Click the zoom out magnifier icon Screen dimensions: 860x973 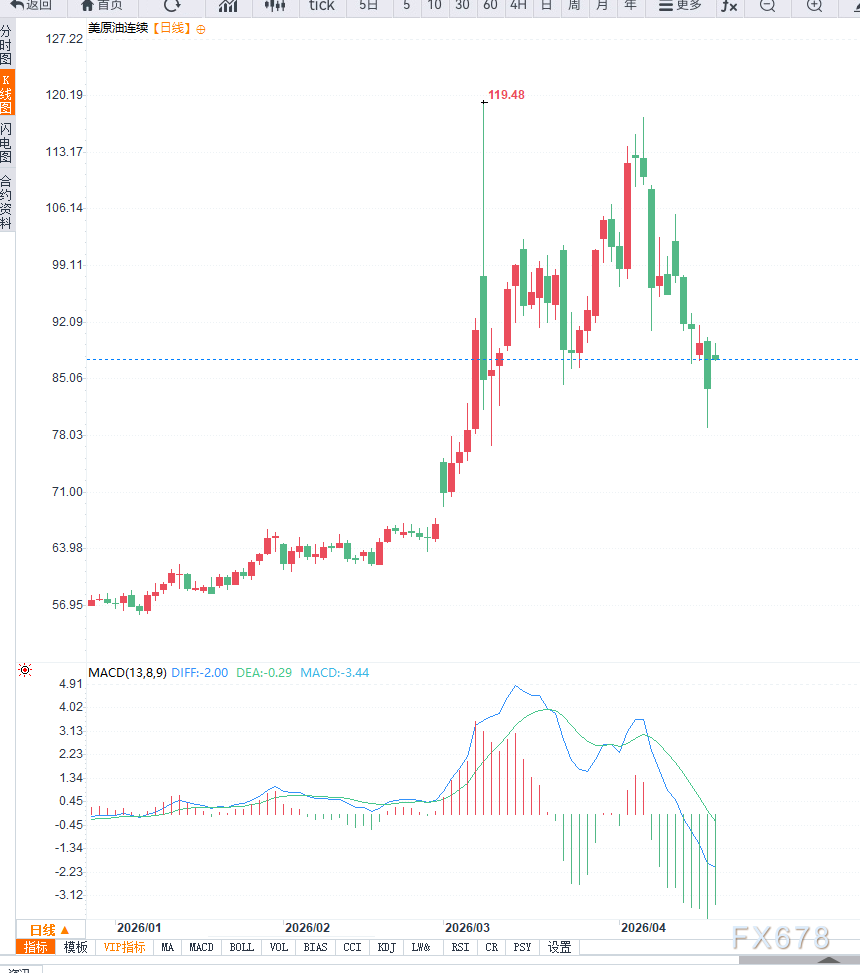[x=767, y=6]
